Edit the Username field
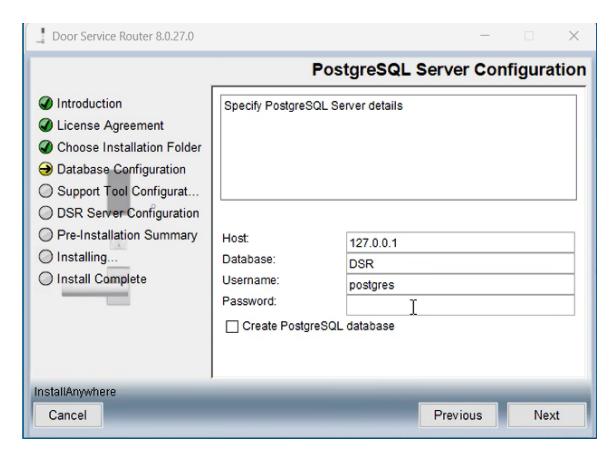The width and height of the screenshot is (616, 464). pyautogui.click(x=460, y=284)
